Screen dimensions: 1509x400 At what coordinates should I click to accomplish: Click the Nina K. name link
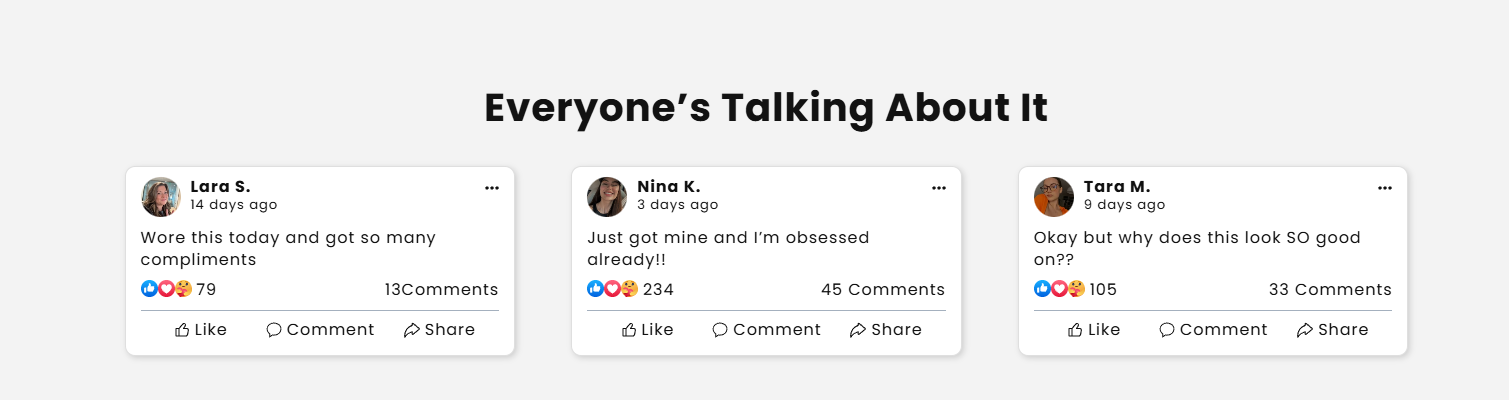tap(668, 186)
